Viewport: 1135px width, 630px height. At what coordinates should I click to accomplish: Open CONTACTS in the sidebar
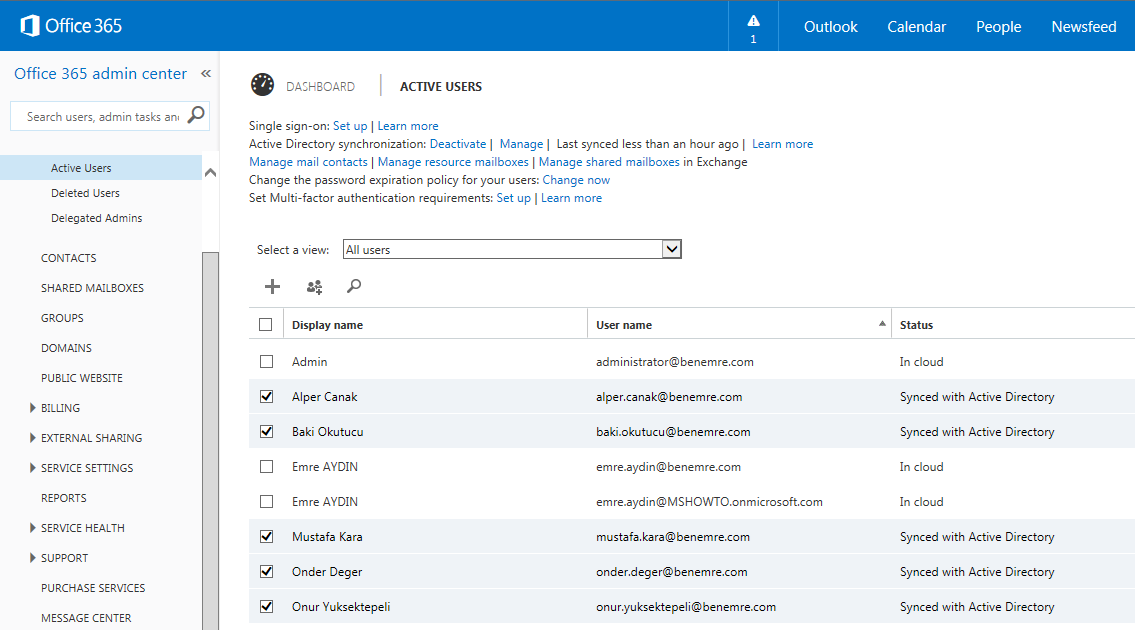(x=69, y=258)
